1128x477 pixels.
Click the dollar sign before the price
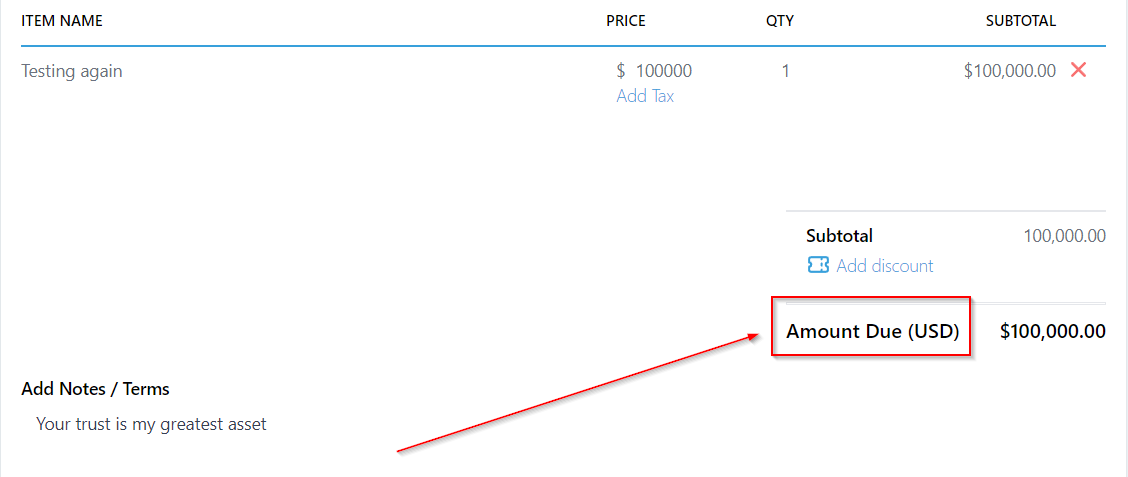621,71
